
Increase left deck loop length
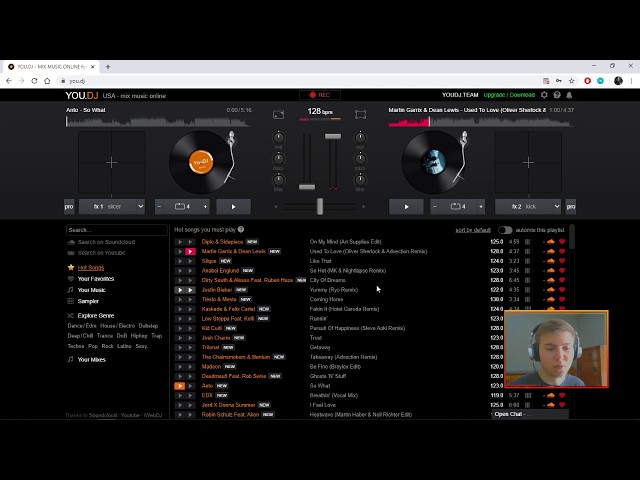205,207
